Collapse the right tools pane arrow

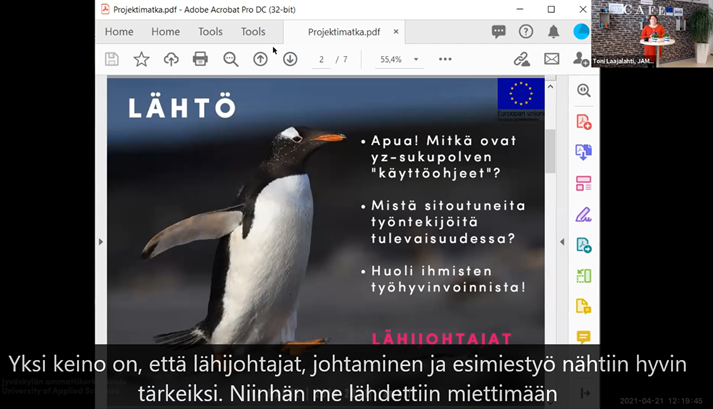click(x=562, y=242)
